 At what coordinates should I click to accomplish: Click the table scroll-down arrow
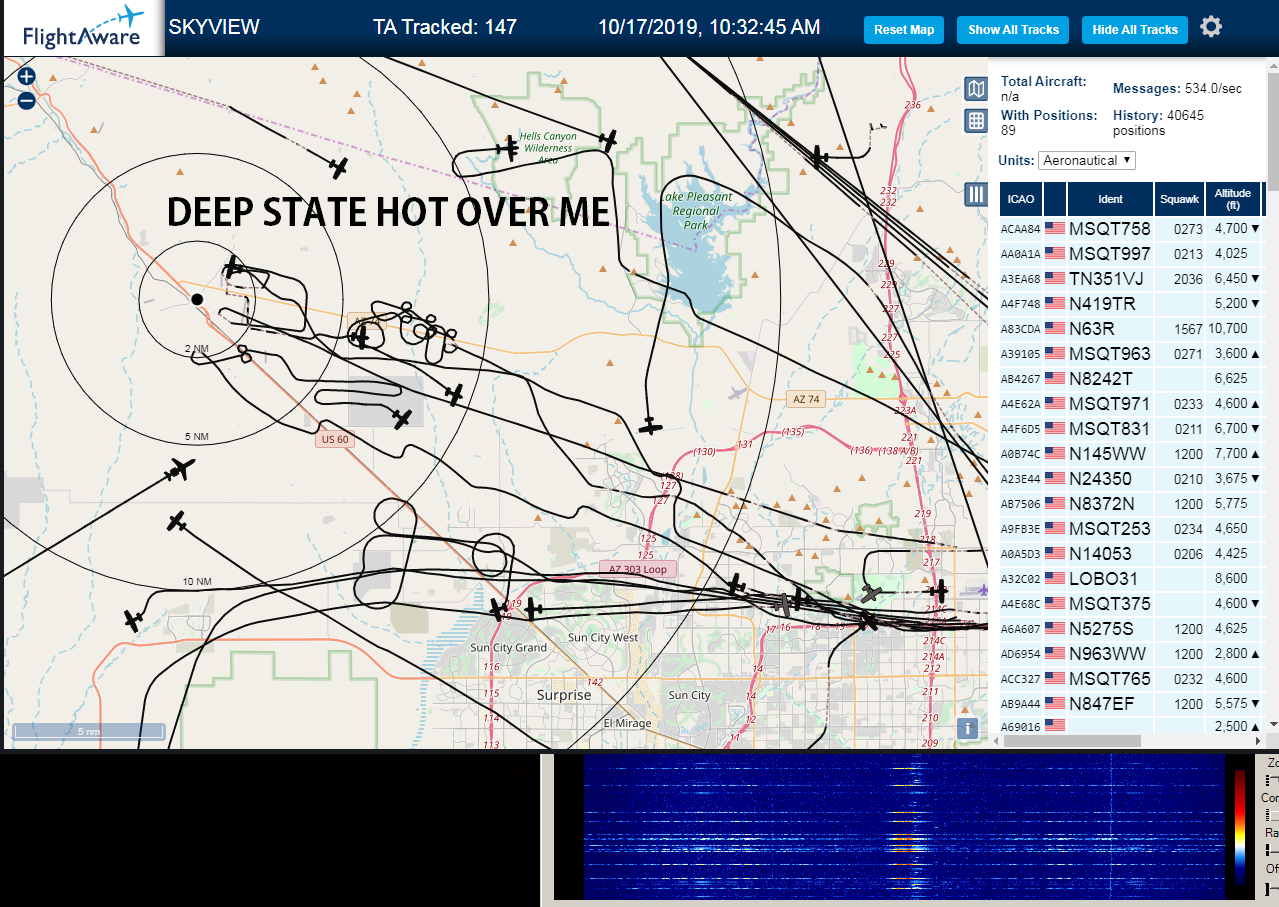click(1273, 724)
